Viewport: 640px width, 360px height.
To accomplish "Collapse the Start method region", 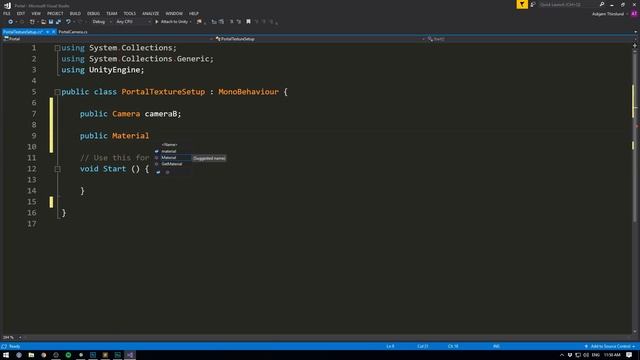I will (x=58, y=169).
